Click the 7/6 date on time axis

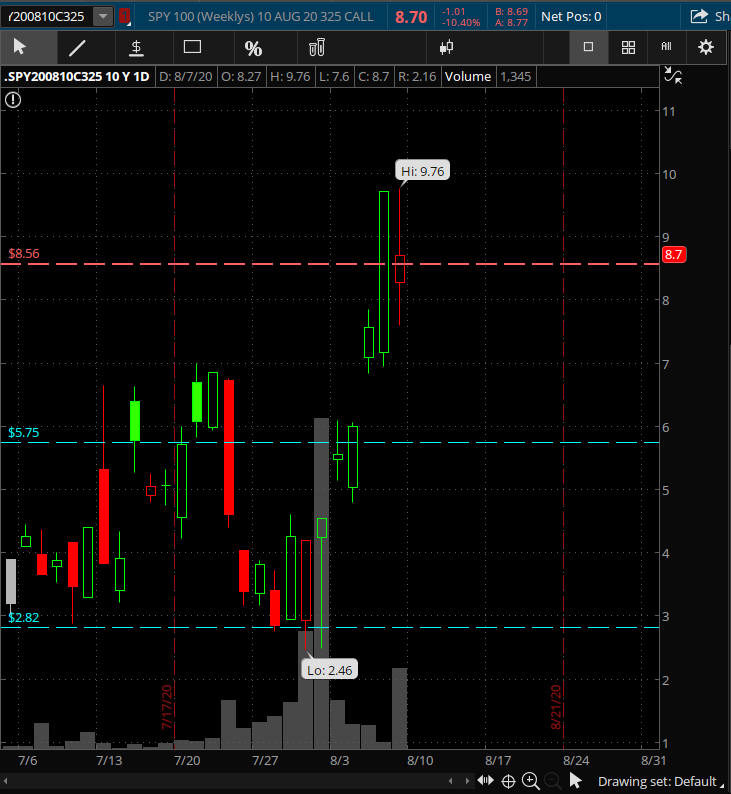click(x=27, y=761)
